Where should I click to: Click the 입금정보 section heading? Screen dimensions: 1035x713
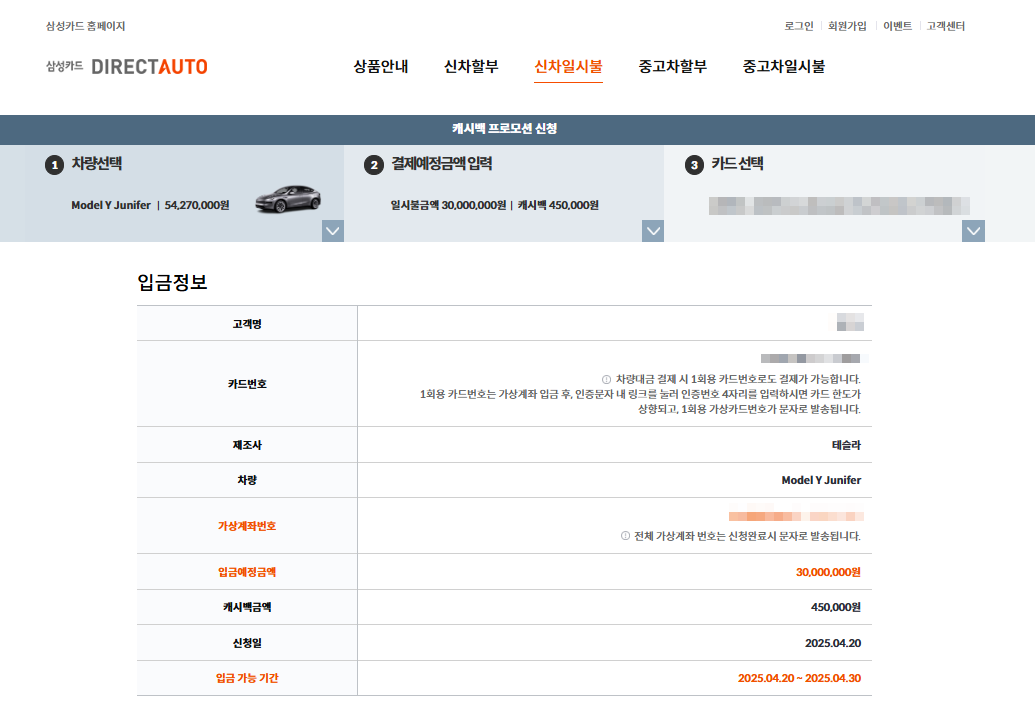tap(172, 283)
